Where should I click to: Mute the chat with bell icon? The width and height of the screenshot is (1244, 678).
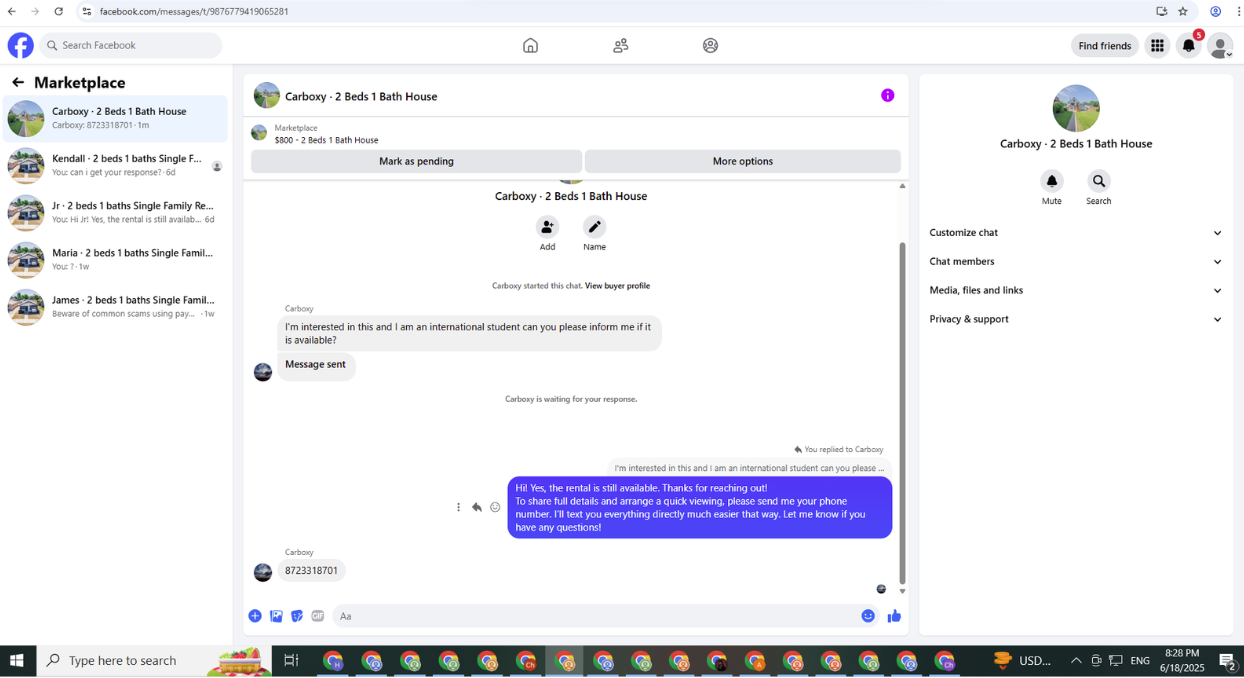click(x=1052, y=181)
